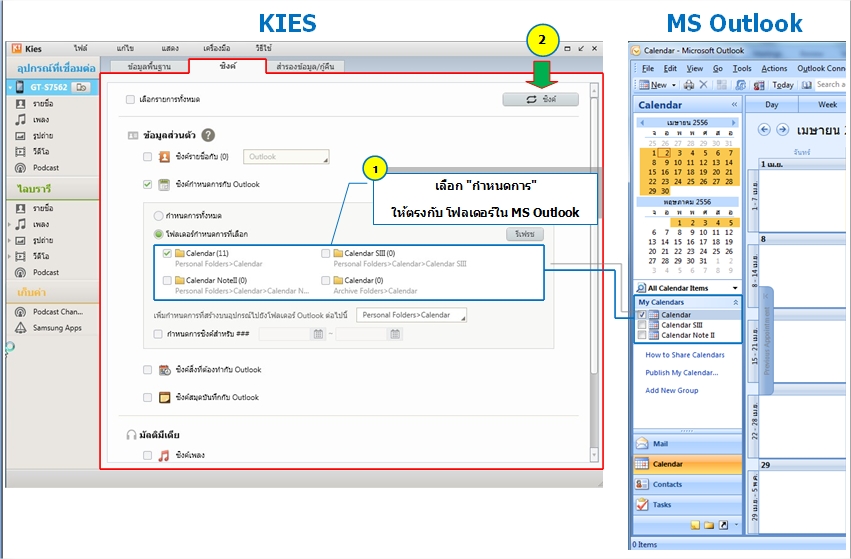Click the memo notebook sync icon in Kies
851x559 pixels.
click(164, 398)
